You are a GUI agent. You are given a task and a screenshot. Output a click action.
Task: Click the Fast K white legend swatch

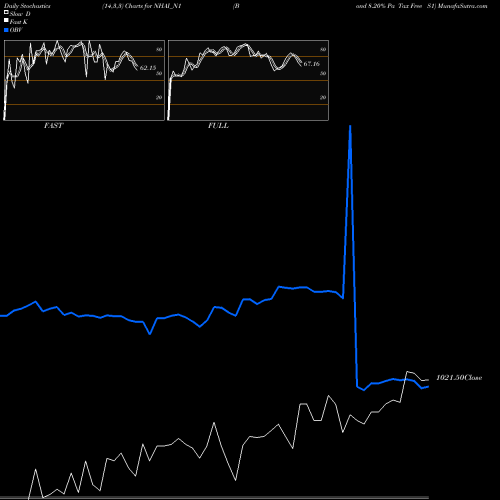click(6, 20)
